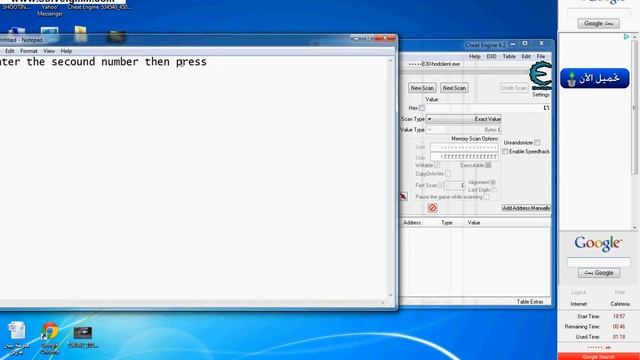Tick Enable Speedhack checkbox

coord(505,151)
